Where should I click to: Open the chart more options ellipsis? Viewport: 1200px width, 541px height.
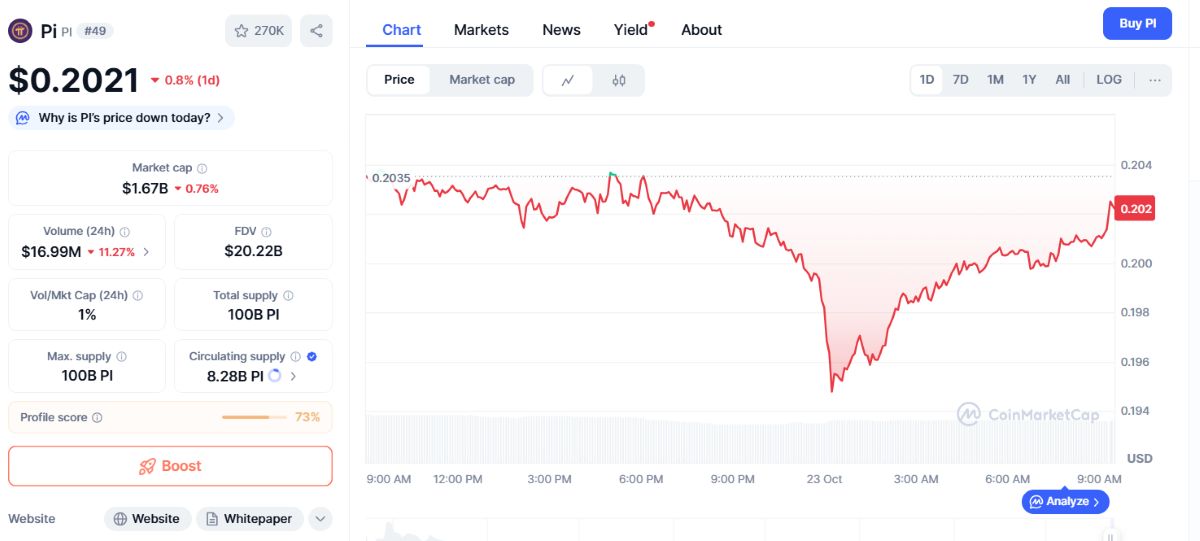pos(1155,80)
